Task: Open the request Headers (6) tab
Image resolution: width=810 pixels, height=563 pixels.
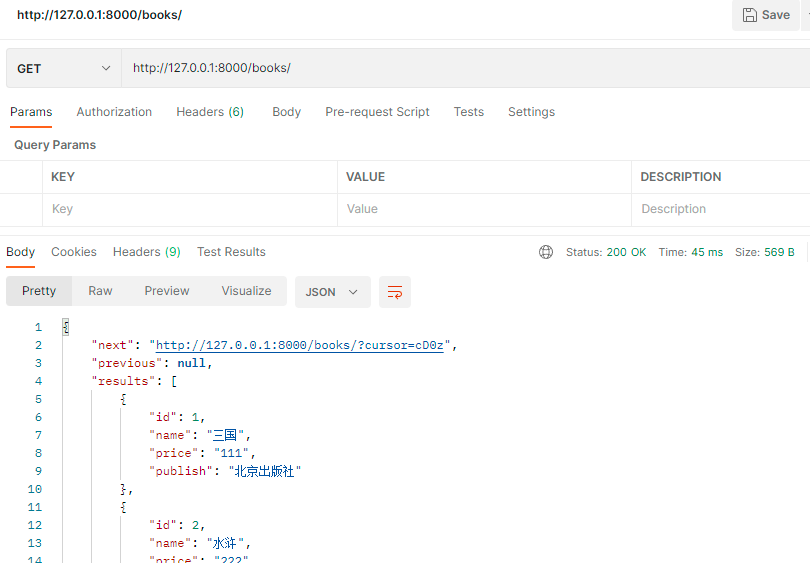Action: point(210,112)
